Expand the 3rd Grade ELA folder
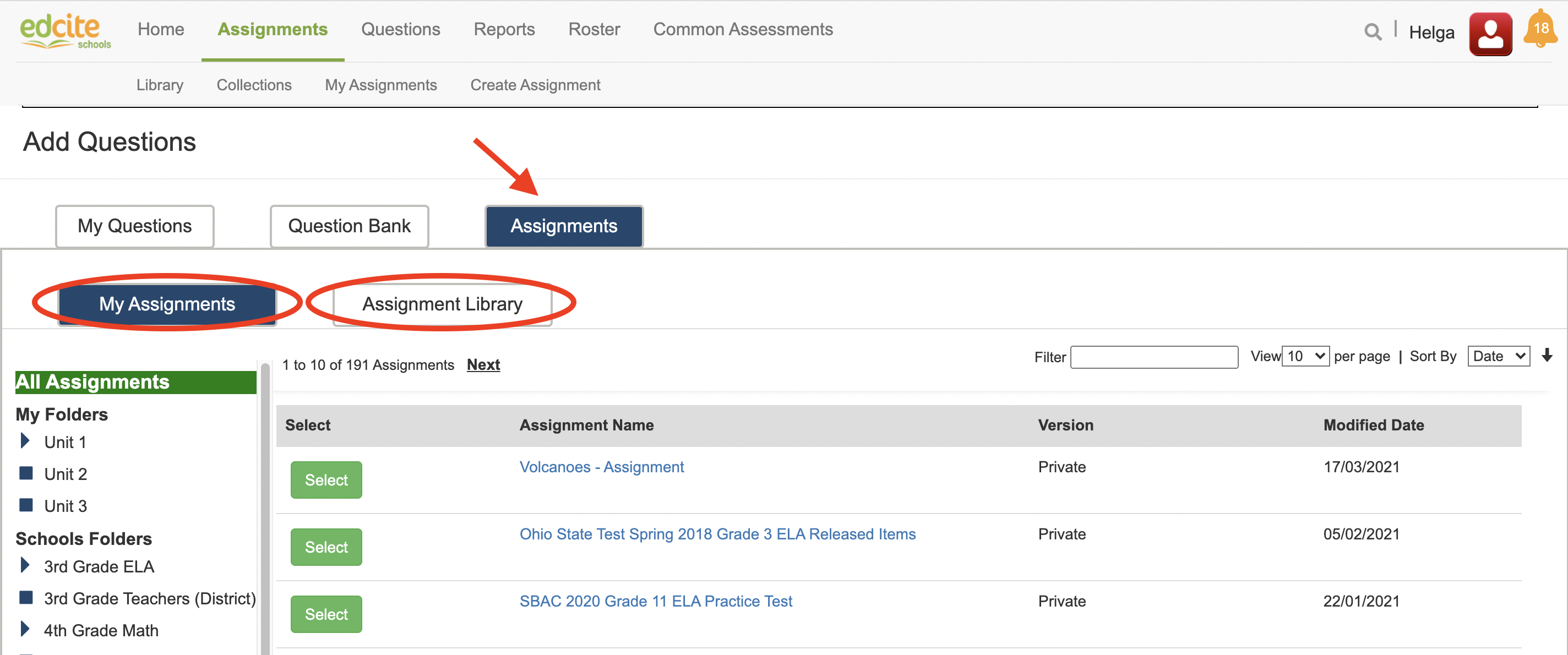 point(24,565)
